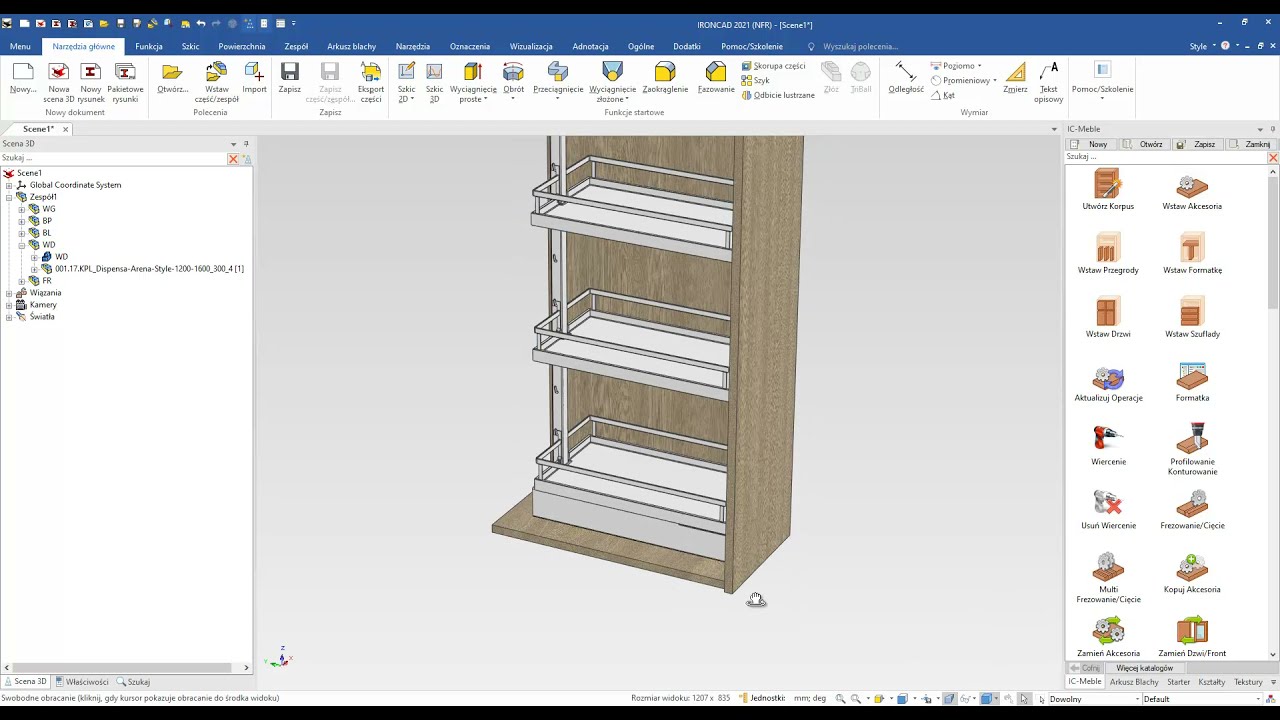This screenshot has width=1280, height=720.
Task: Click the Usuń Wiercenie icon
Action: point(1108,506)
